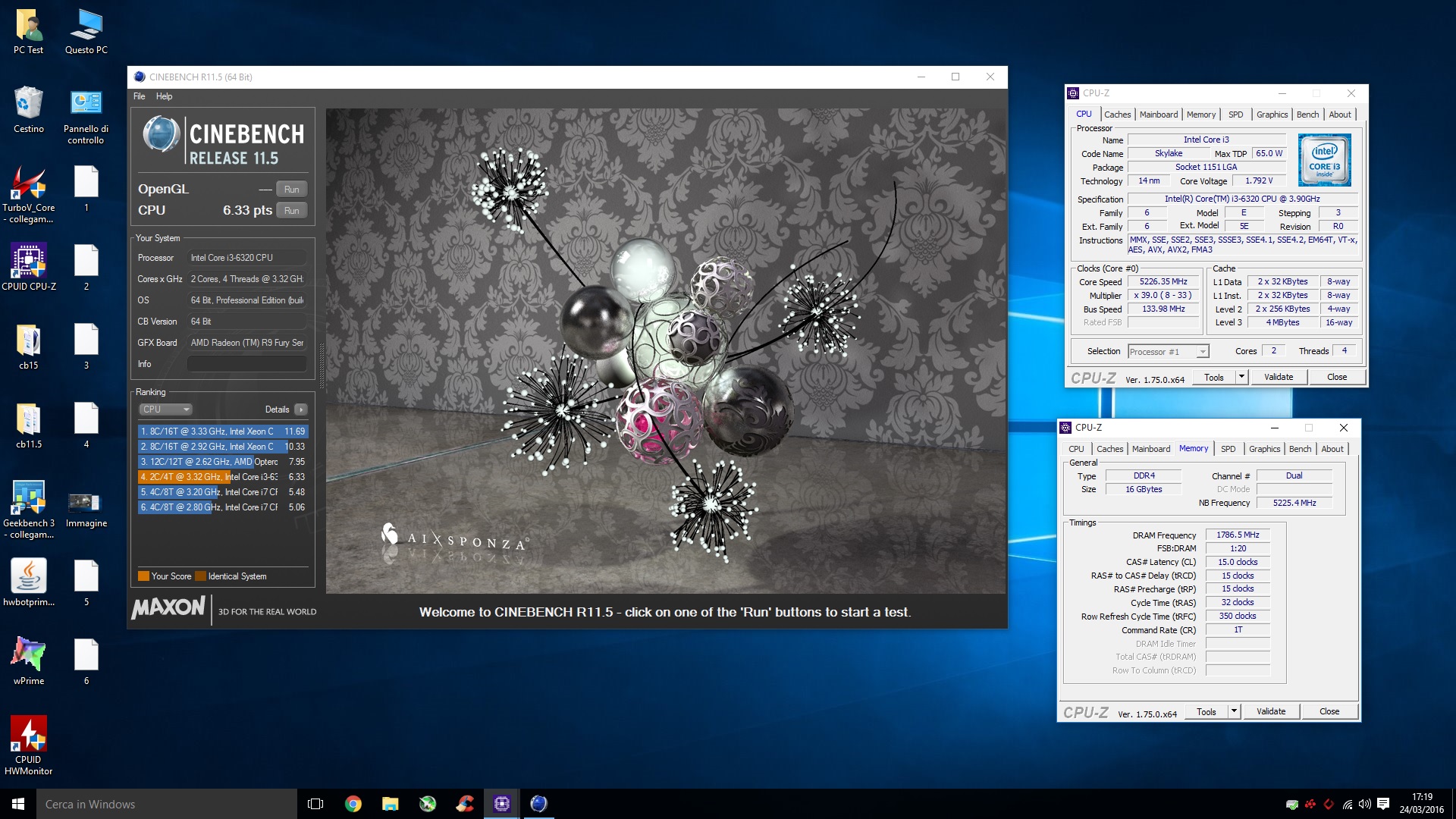Click the Cerca in Windows search box

coord(167,804)
